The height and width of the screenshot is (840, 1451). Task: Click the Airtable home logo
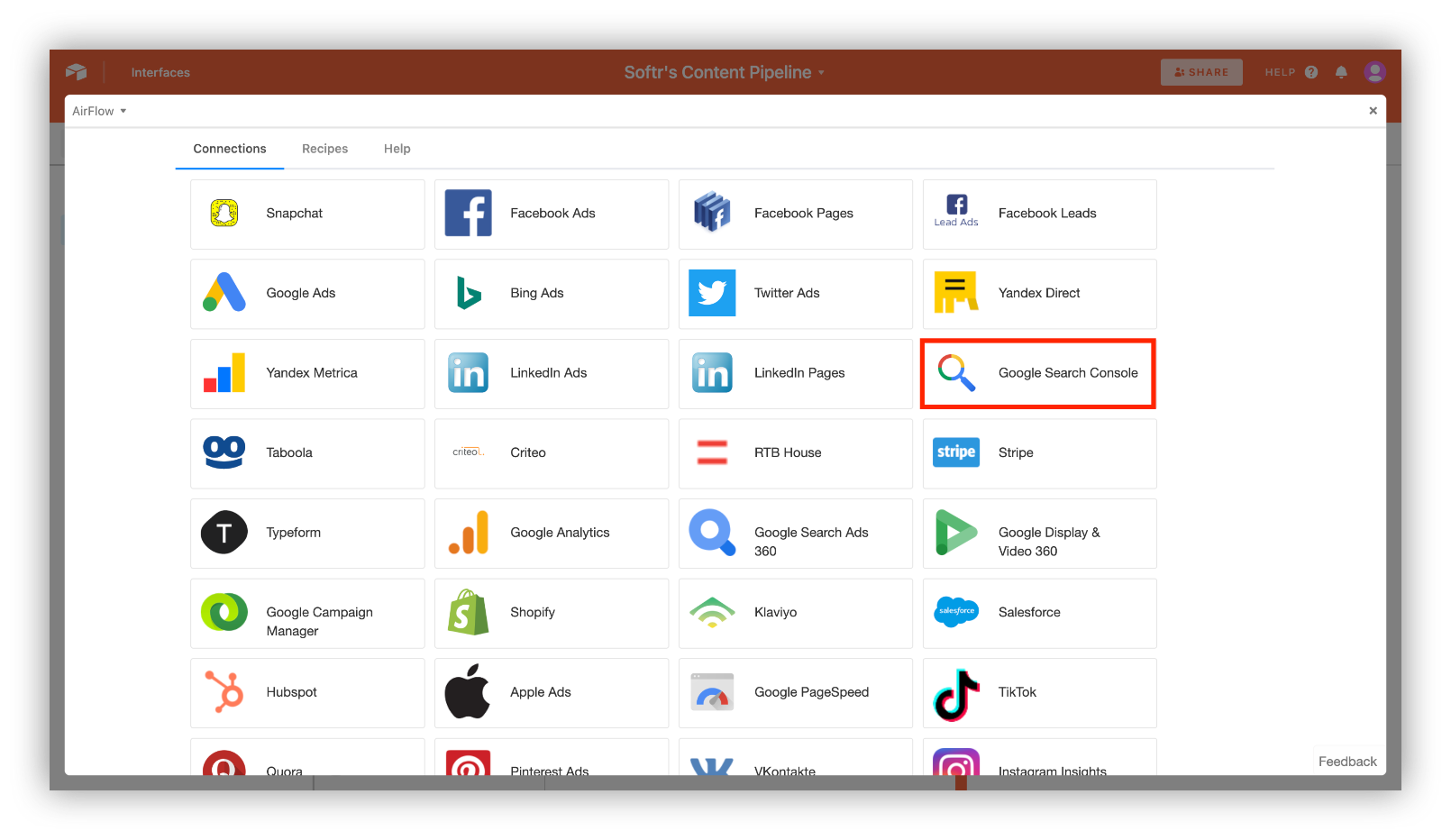(76, 72)
